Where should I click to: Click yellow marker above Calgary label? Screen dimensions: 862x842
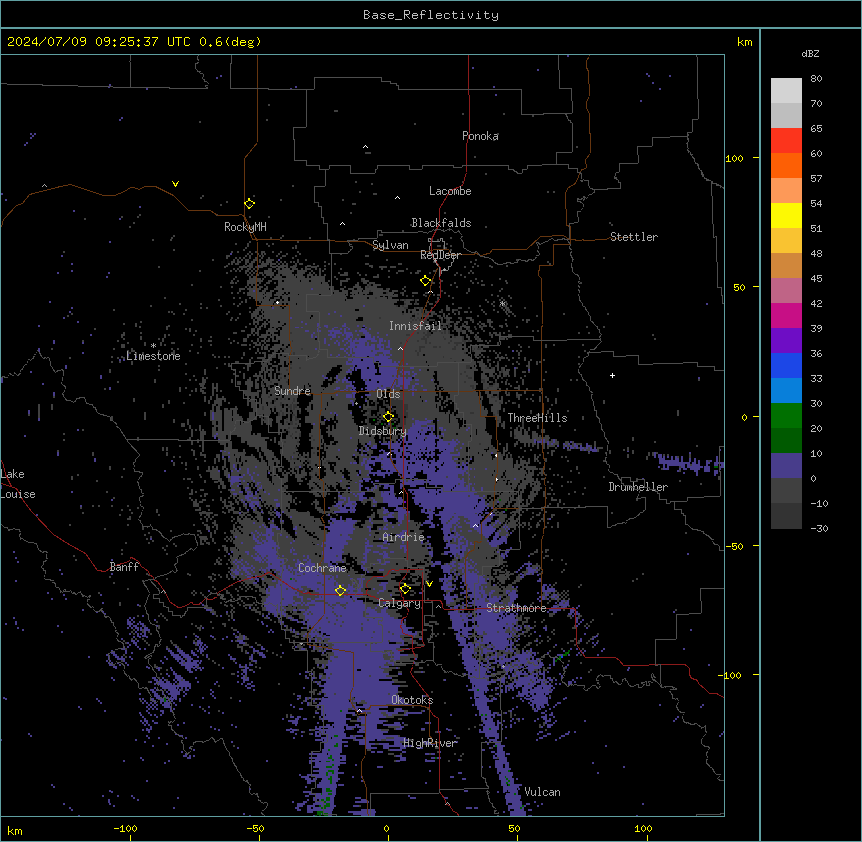coord(405,589)
